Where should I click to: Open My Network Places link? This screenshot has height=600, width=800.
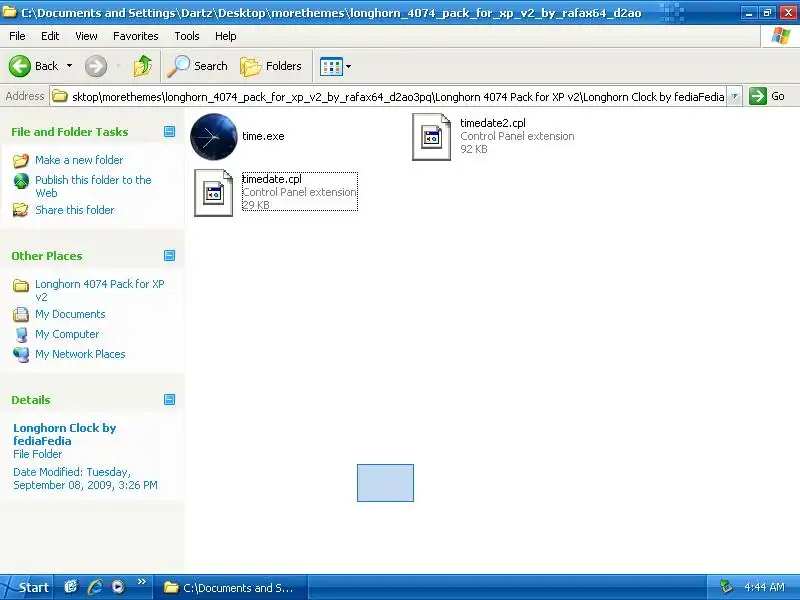[x=80, y=354]
